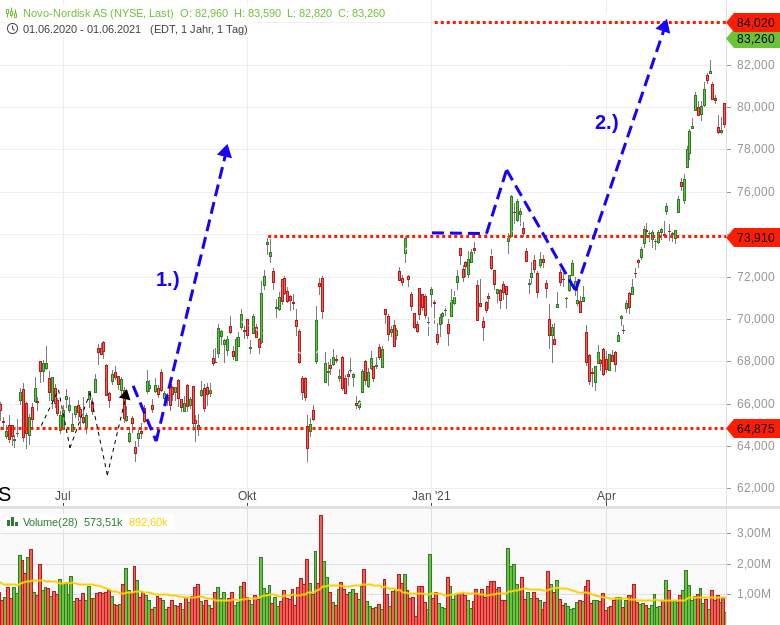The width and height of the screenshot is (780, 625).
Task: Click the 72,000 price axis tick
Action: coord(756,277)
